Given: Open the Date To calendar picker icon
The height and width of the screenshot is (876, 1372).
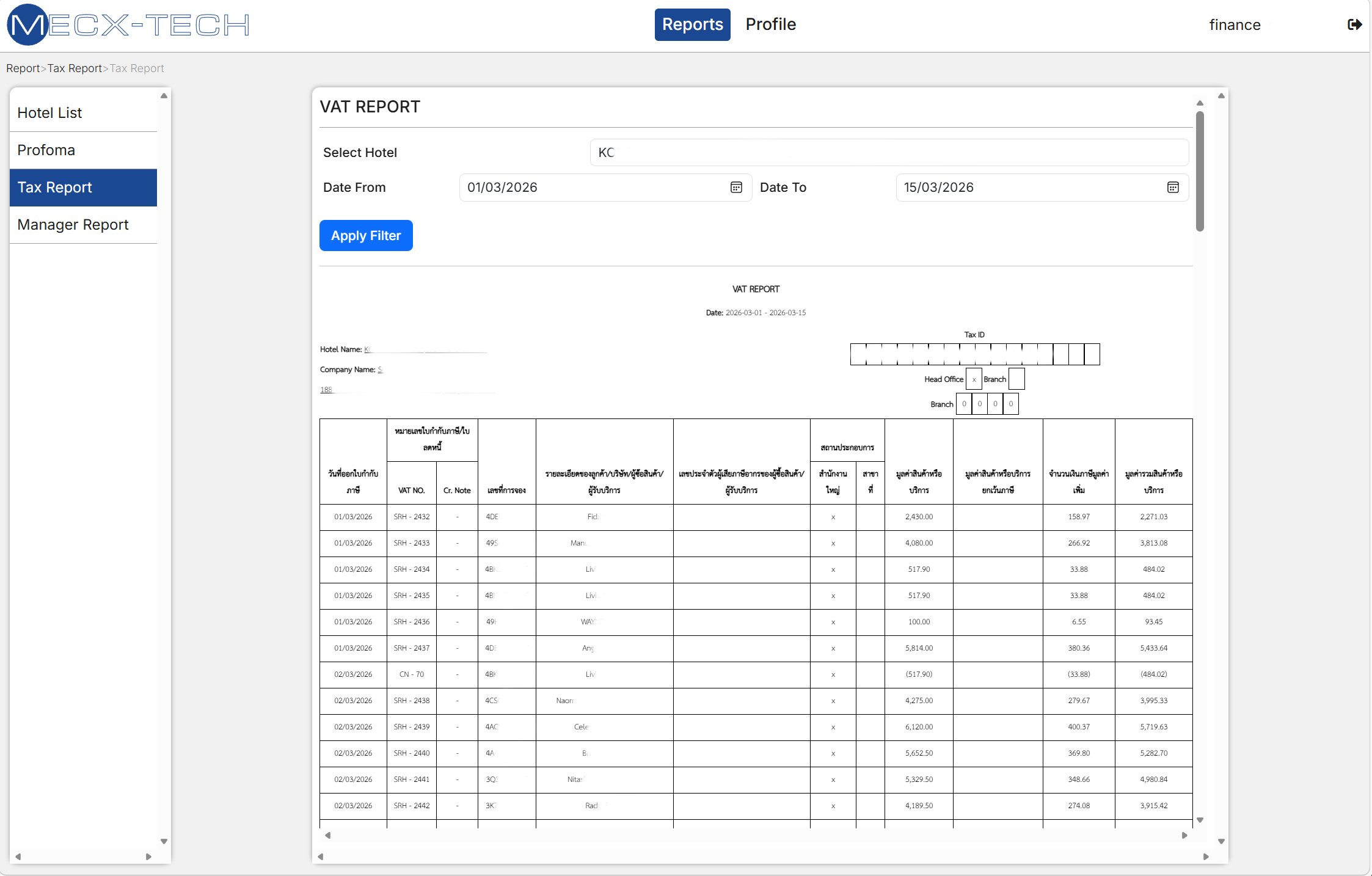Looking at the screenshot, I should pyautogui.click(x=1173, y=188).
